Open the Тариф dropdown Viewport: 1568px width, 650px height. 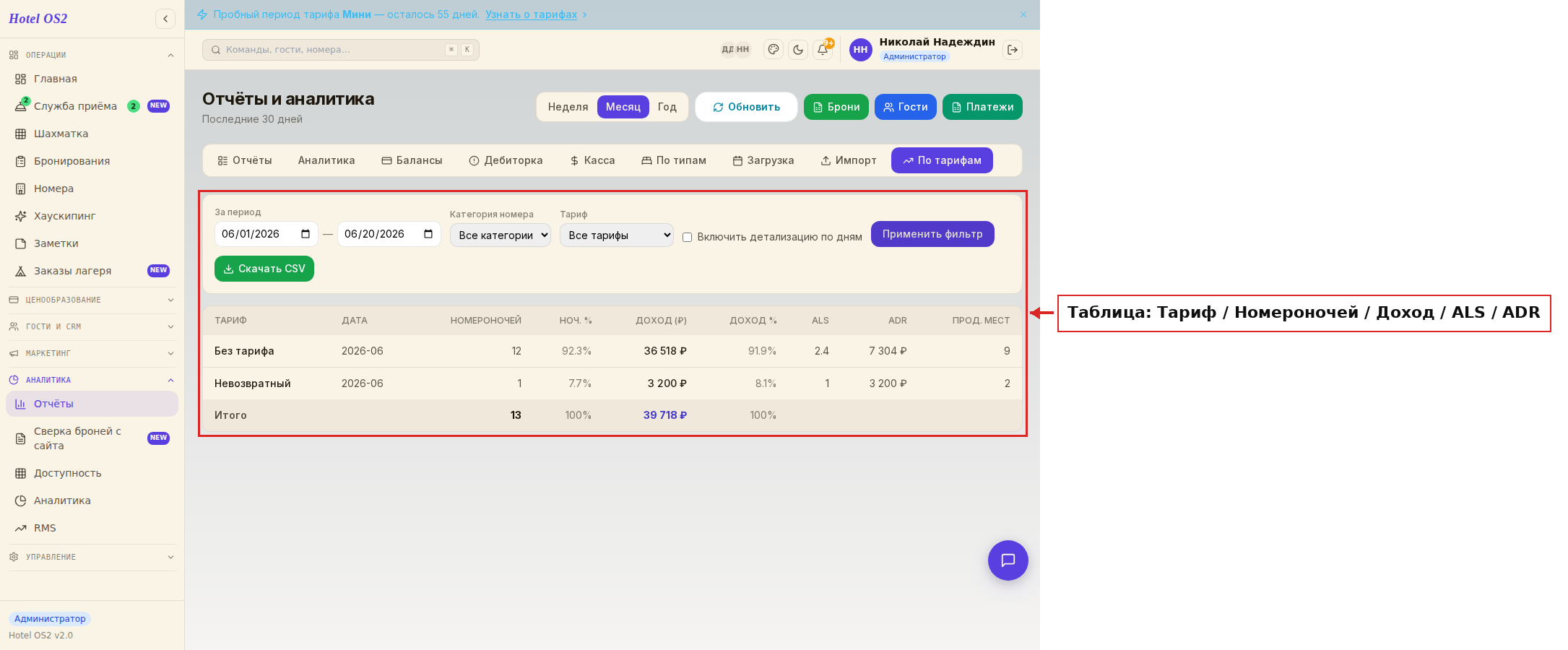click(617, 235)
